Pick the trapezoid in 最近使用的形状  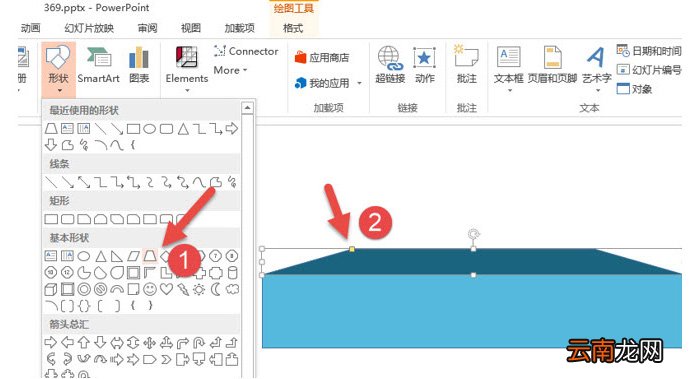click(51, 129)
